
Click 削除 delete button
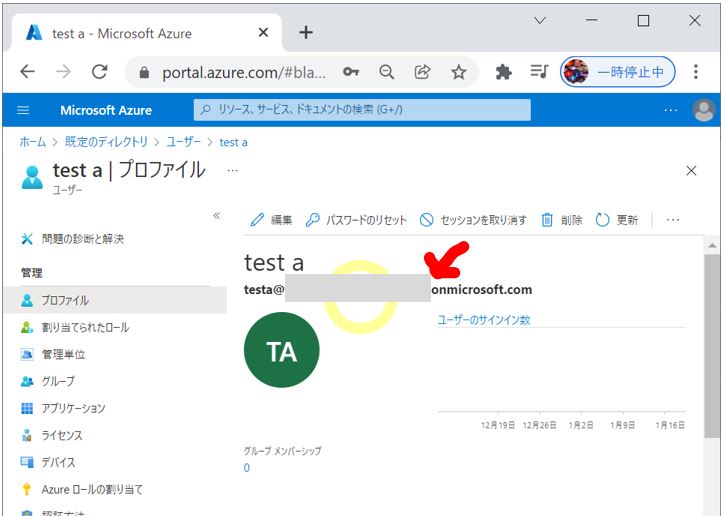pyautogui.click(x=562, y=220)
